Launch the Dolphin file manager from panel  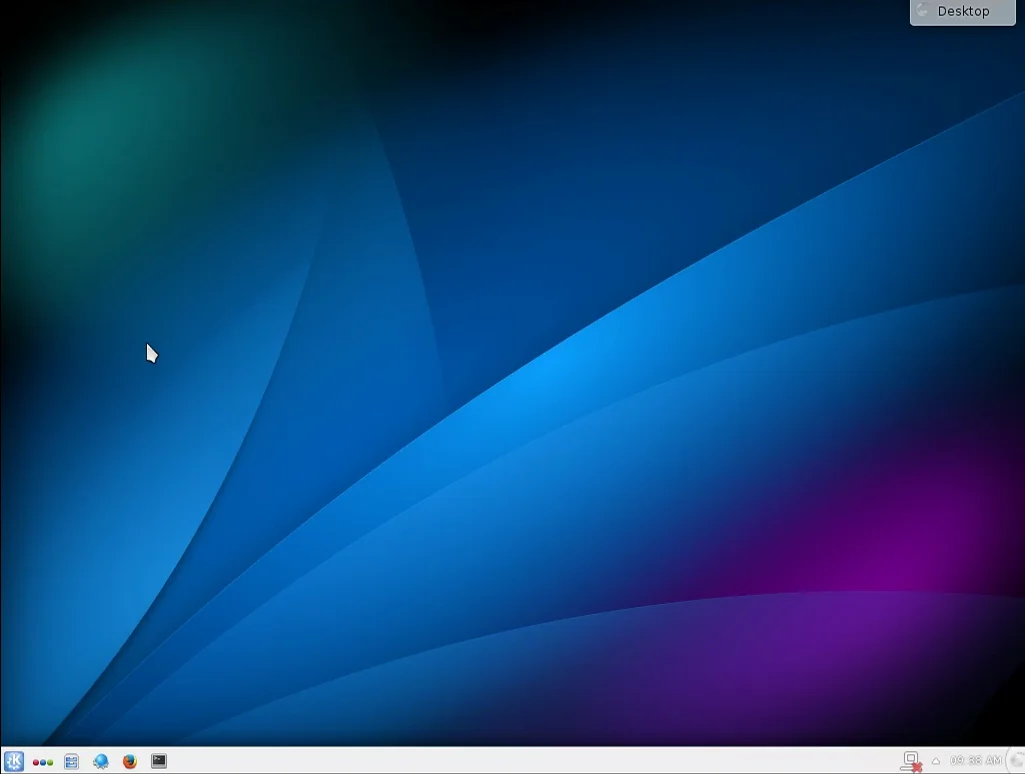tap(71, 761)
